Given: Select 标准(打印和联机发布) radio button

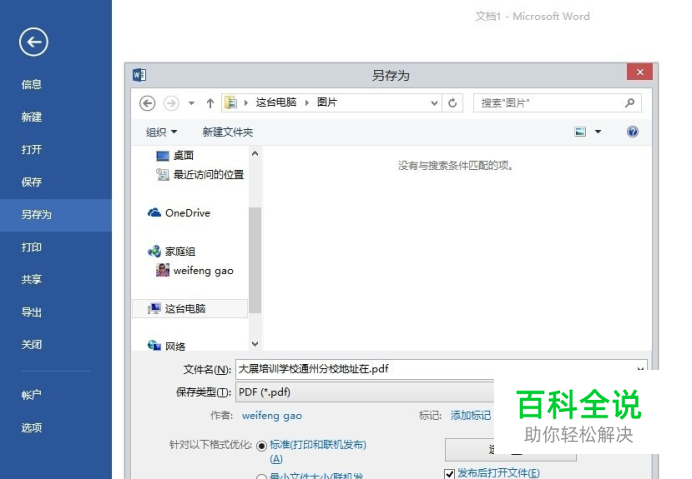Looking at the screenshot, I should (261, 446).
